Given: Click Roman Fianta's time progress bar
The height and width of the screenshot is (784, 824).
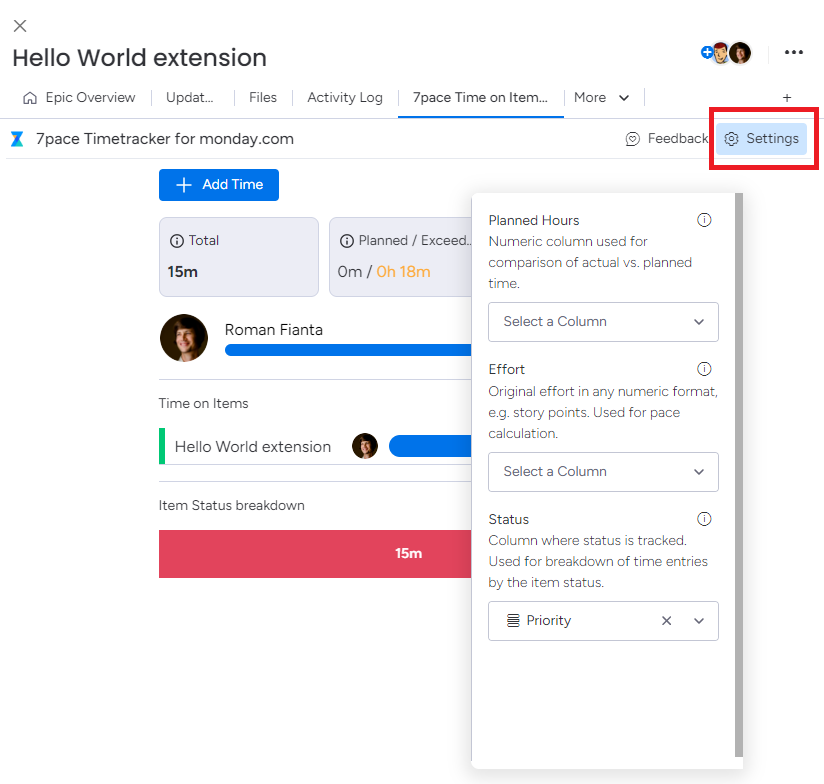Looking at the screenshot, I should point(348,350).
